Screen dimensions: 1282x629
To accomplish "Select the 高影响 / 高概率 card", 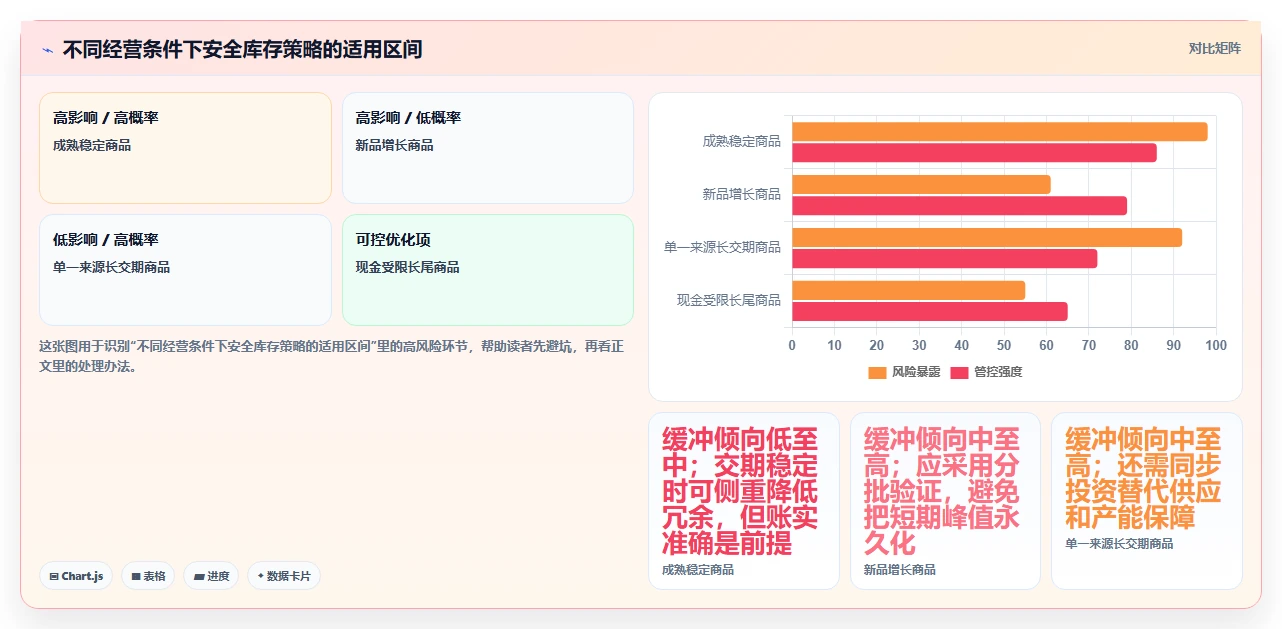I will [x=185, y=148].
